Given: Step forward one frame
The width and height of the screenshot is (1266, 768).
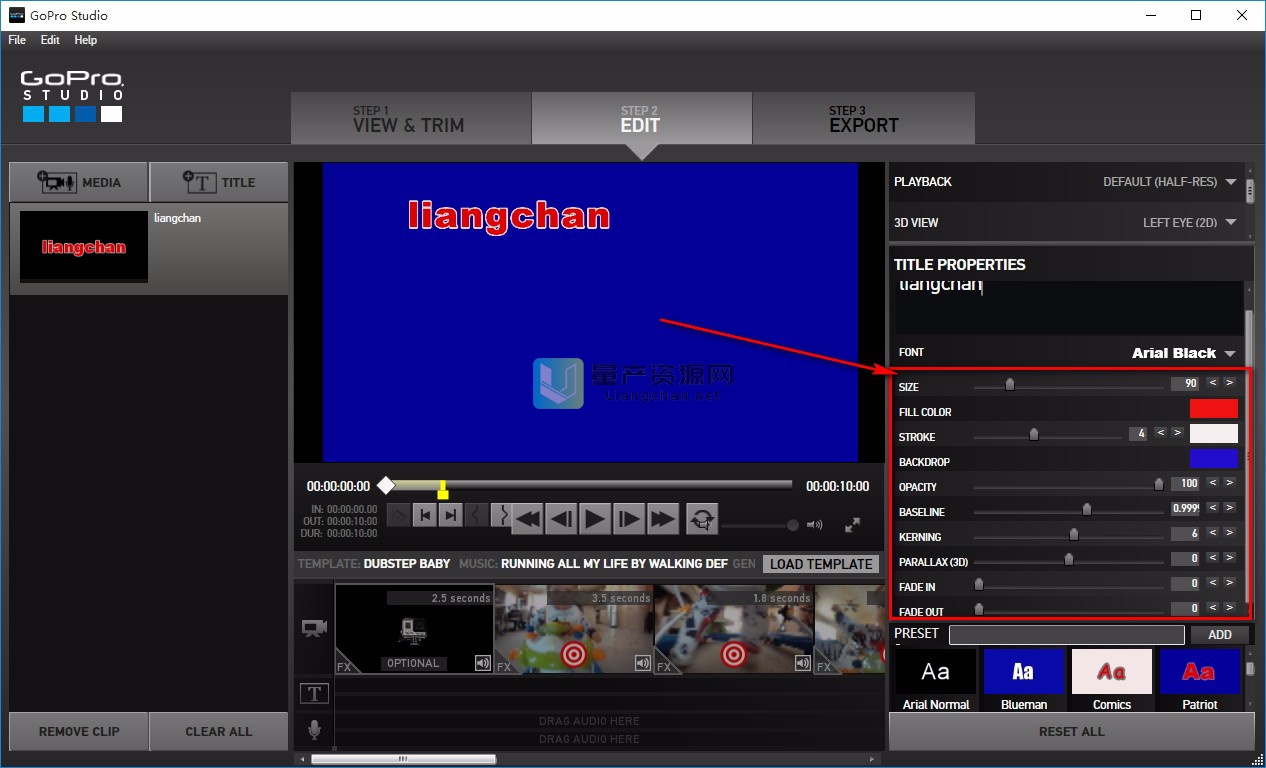Looking at the screenshot, I should pyautogui.click(x=629, y=518).
